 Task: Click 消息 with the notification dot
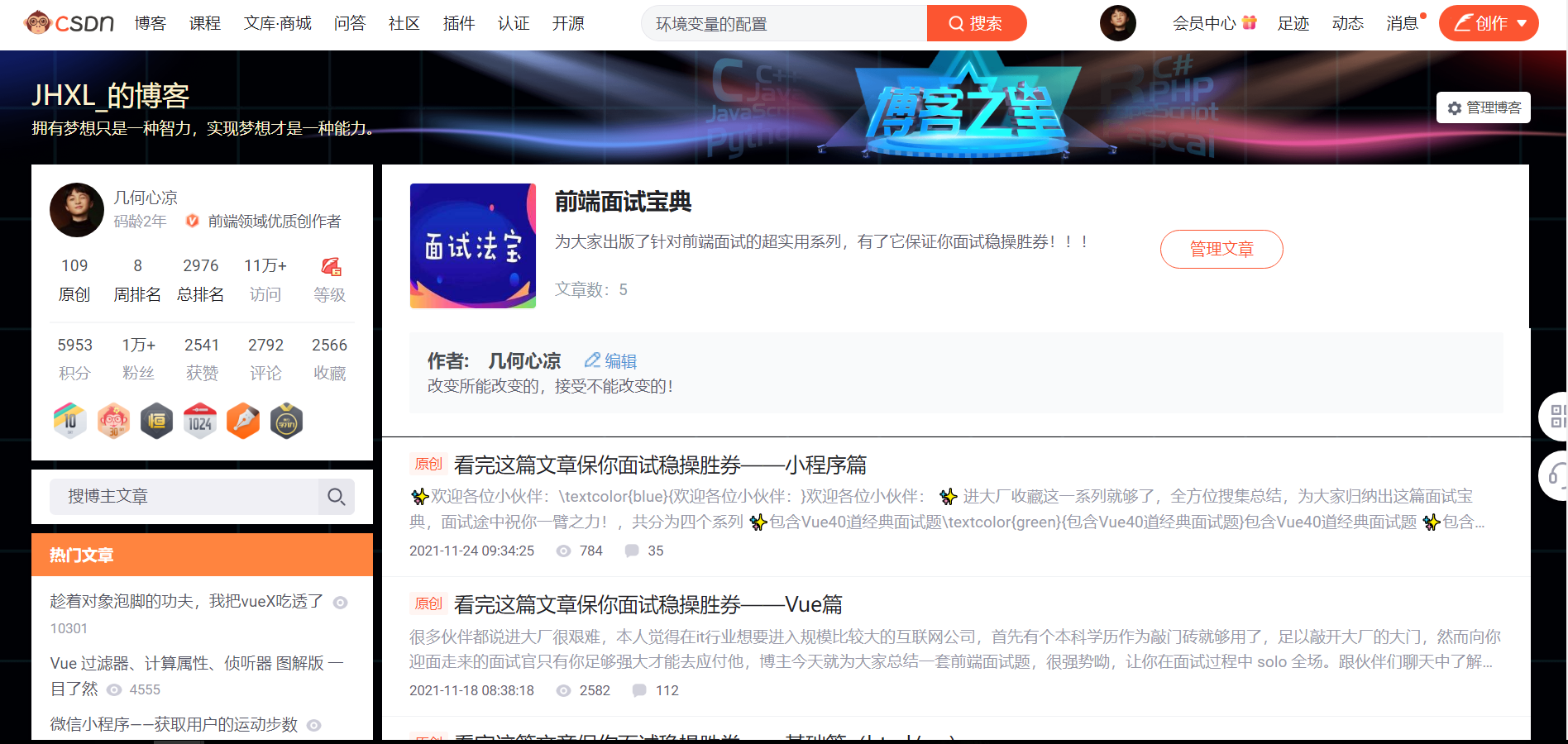1402,23
